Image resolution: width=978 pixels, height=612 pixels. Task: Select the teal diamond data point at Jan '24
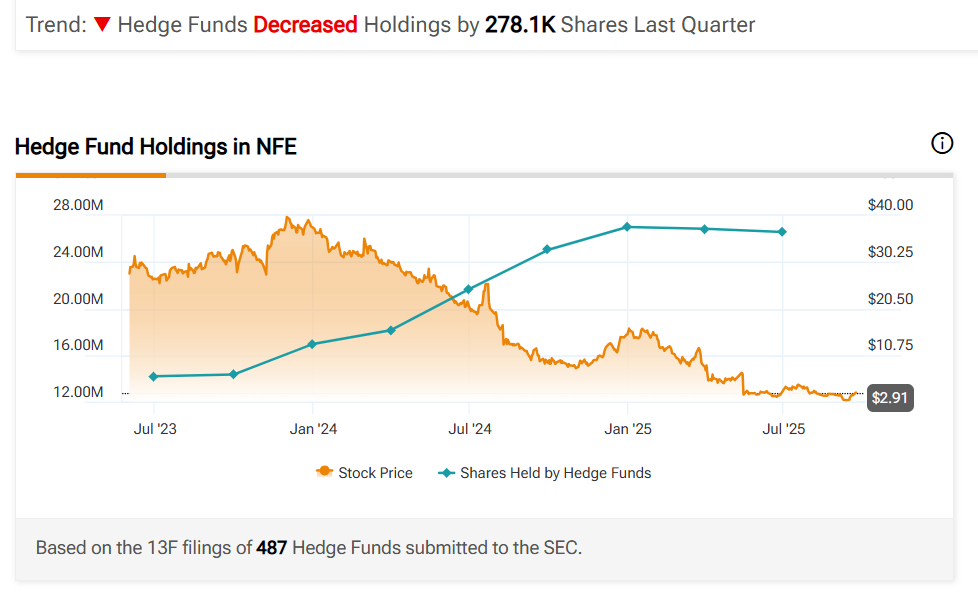(x=312, y=344)
